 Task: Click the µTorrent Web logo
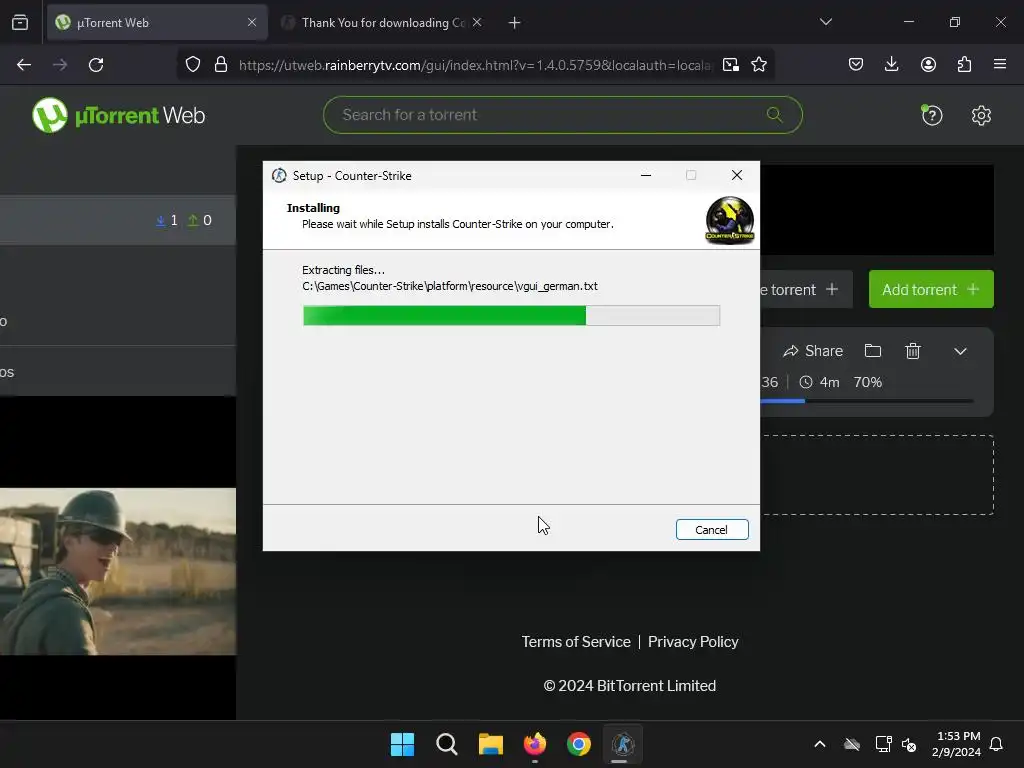[118, 116]
